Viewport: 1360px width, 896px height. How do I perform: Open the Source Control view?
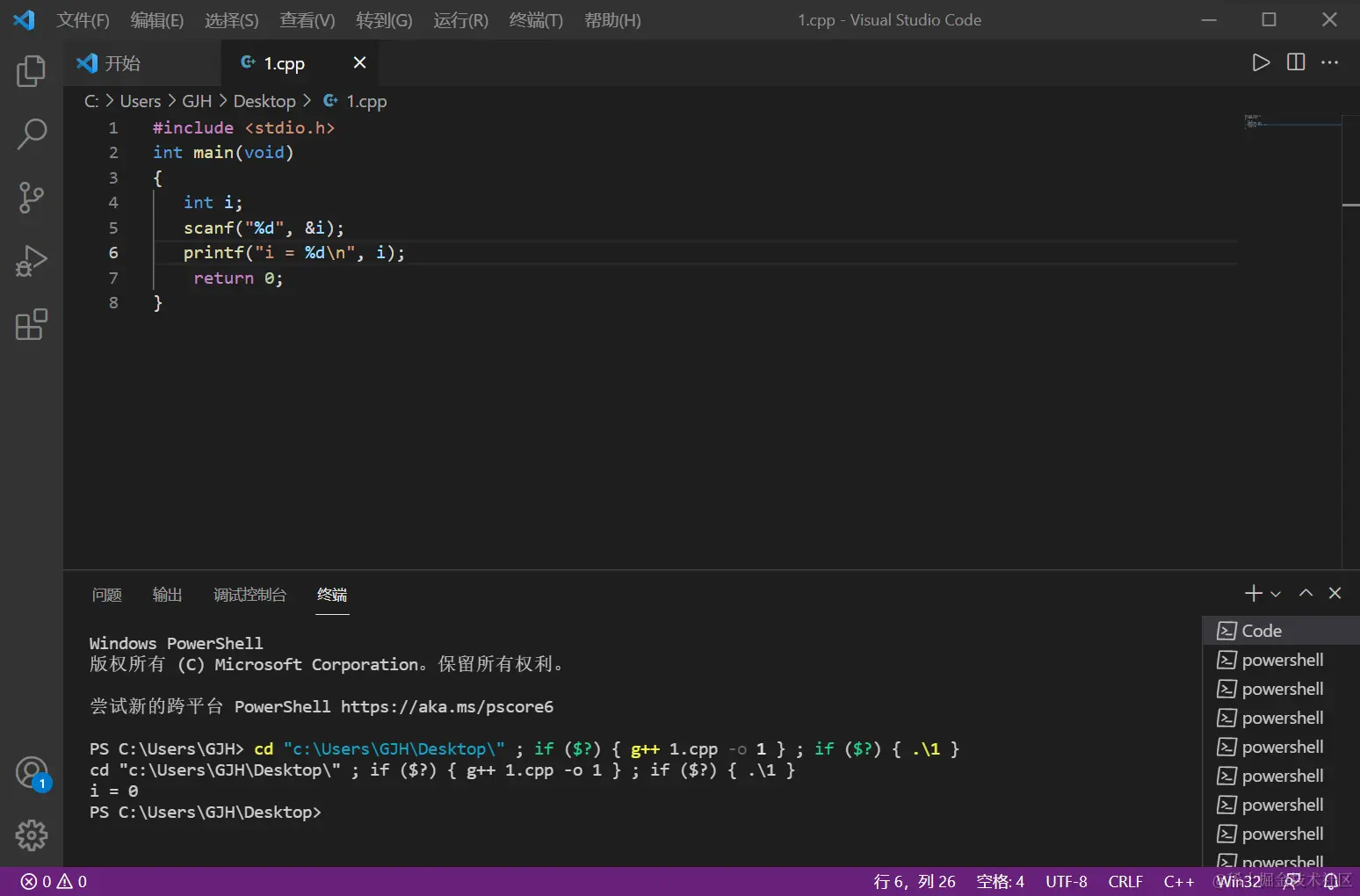pos(32,198)
